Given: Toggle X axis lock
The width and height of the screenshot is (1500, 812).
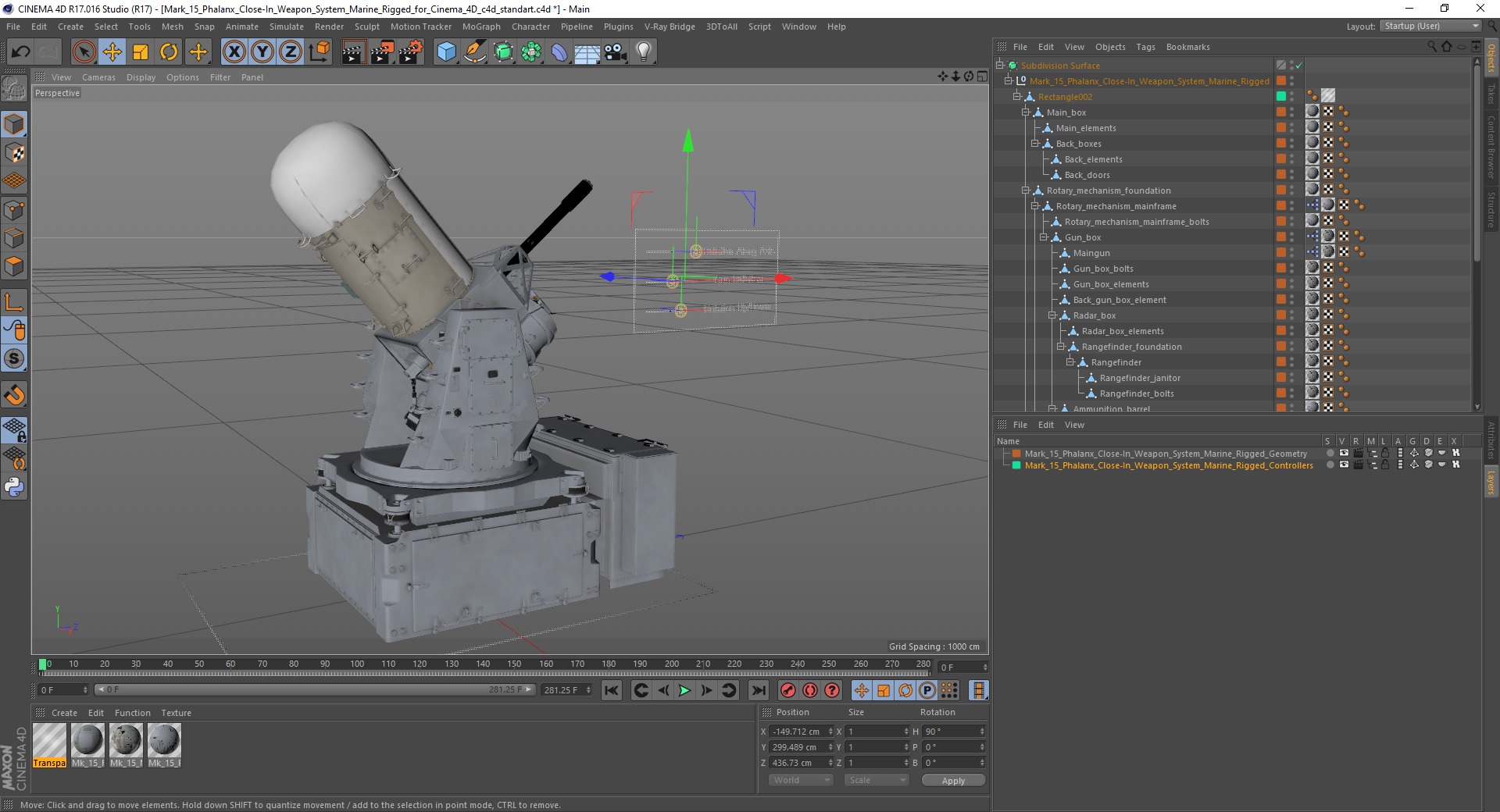Looking at the screenshot, I should point(234,52).
